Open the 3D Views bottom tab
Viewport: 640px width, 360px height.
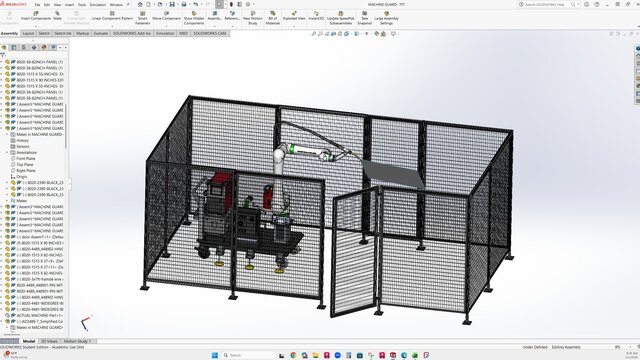[49, 341]
